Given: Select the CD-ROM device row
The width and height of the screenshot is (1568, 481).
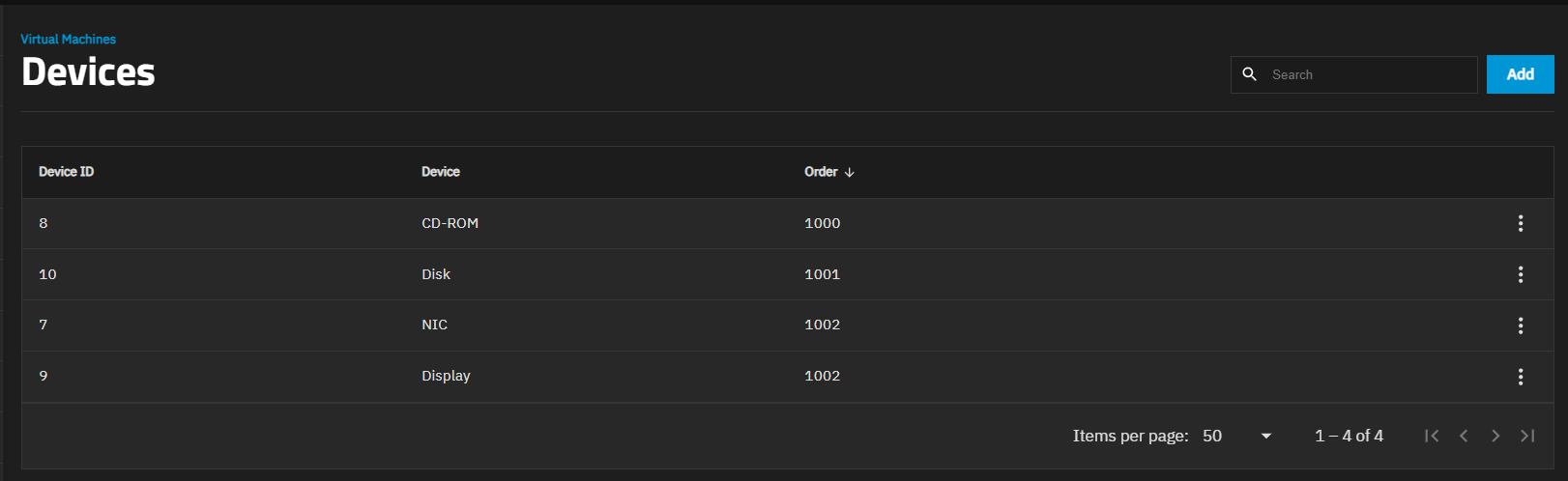Looking at the screenshot, I should [x=450, y=223].
